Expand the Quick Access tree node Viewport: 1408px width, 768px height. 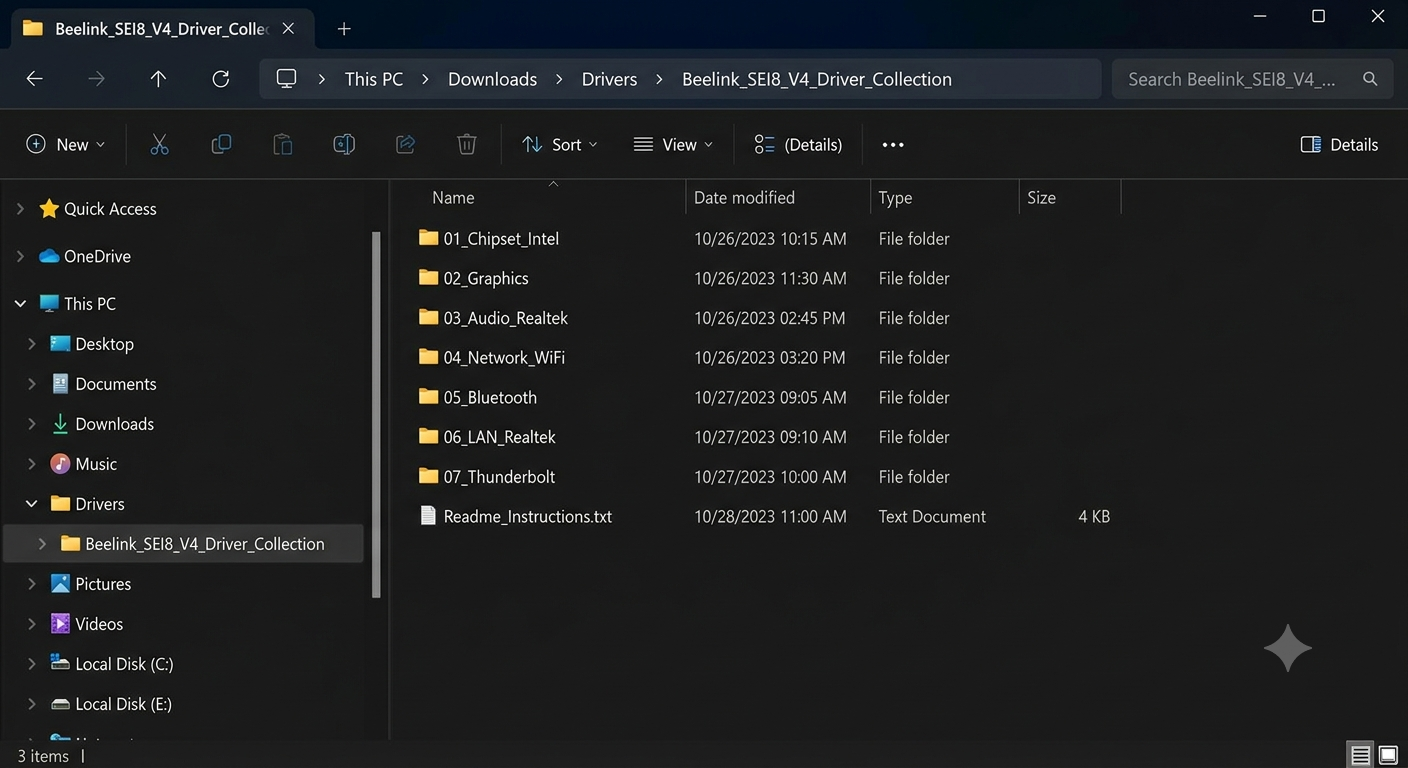[x=20, y=209]
